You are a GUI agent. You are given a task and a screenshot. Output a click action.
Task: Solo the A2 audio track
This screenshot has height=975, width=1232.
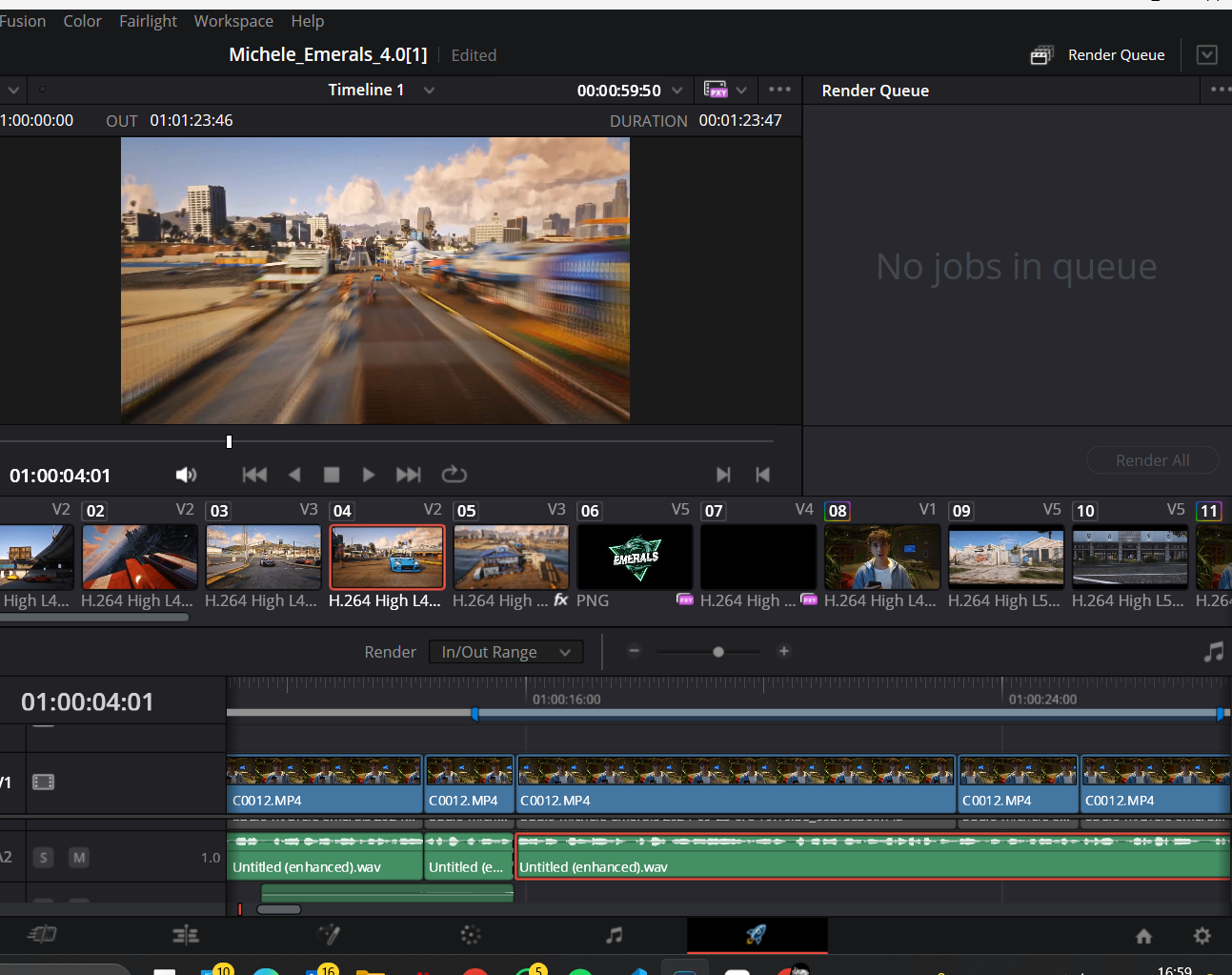[x=44, y=858]
